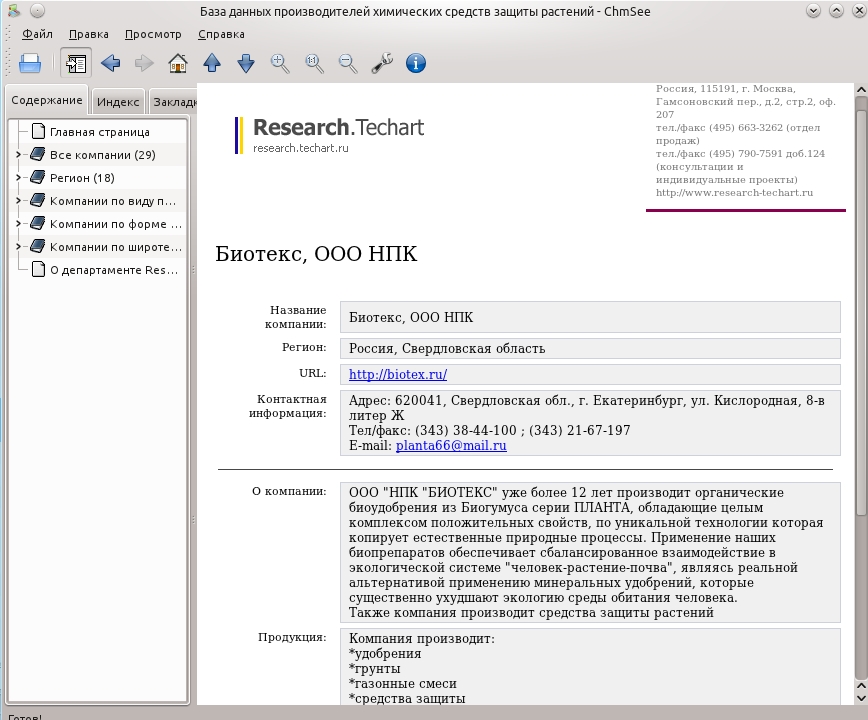The height and width of the screenshot is (720, 868).
Task: Expand the Регион (18) node arrow
Action: (x=18, y=178)
